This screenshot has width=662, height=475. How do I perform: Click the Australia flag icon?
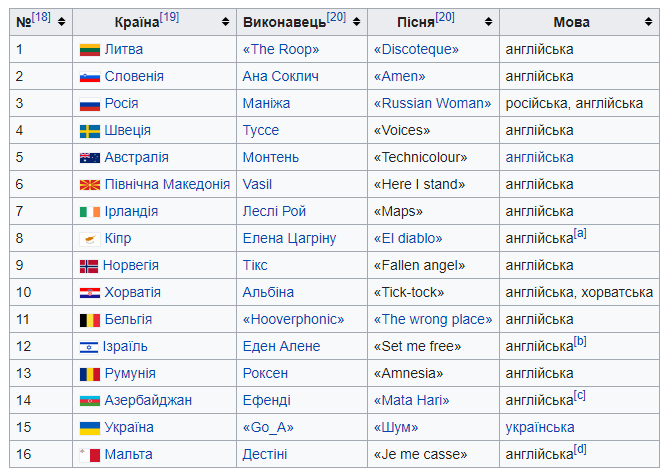click(90, 158)
